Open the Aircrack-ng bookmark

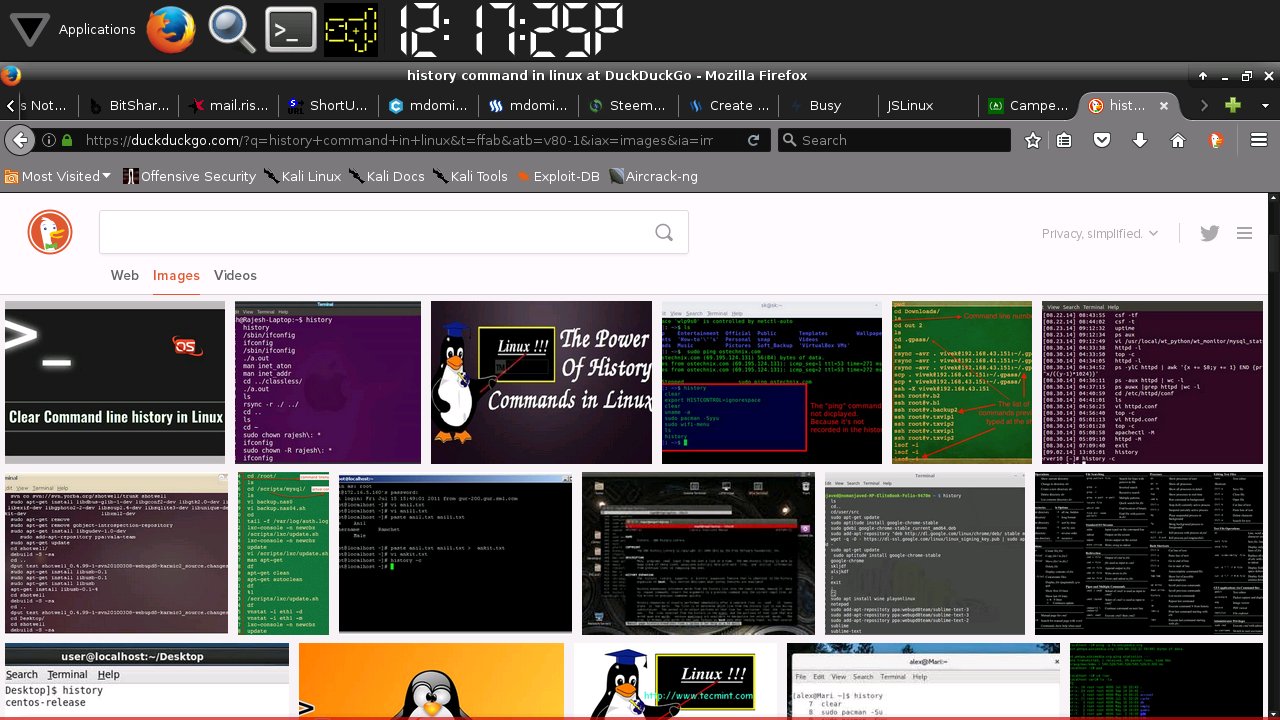pos(653,176)
